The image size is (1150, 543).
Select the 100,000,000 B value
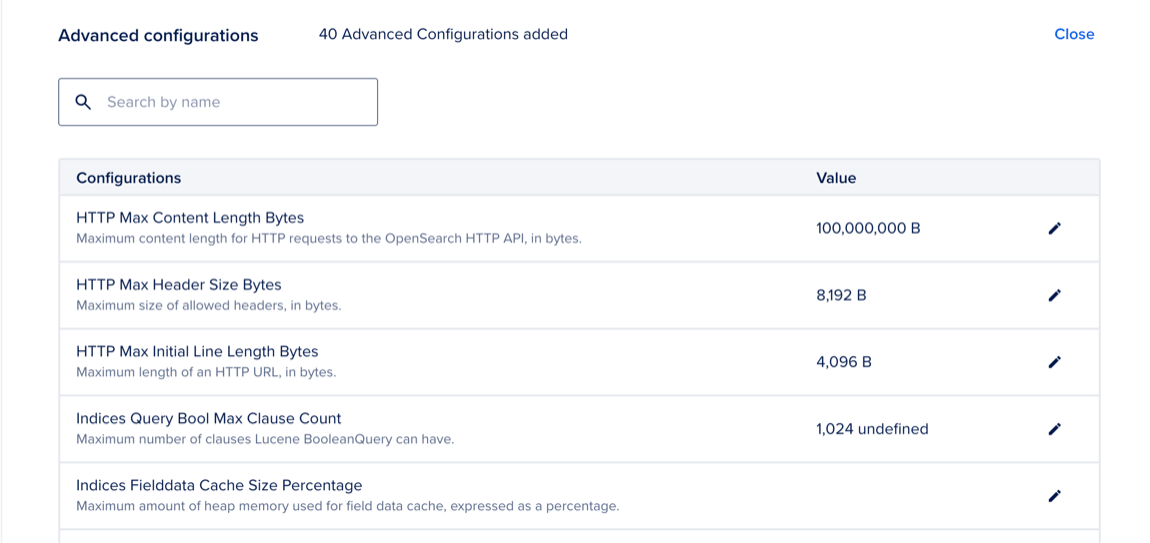(868, 228)
